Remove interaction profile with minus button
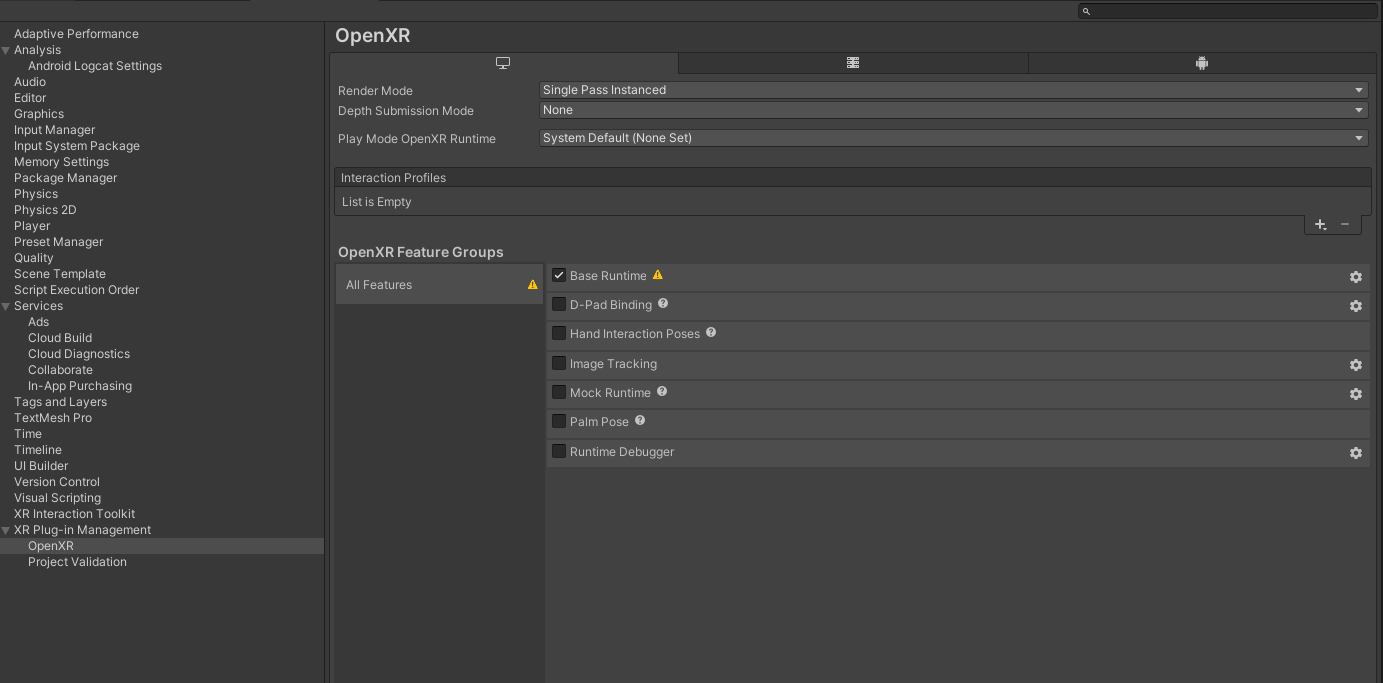Screen dimensions: 1383x683 click(1345, 224)
